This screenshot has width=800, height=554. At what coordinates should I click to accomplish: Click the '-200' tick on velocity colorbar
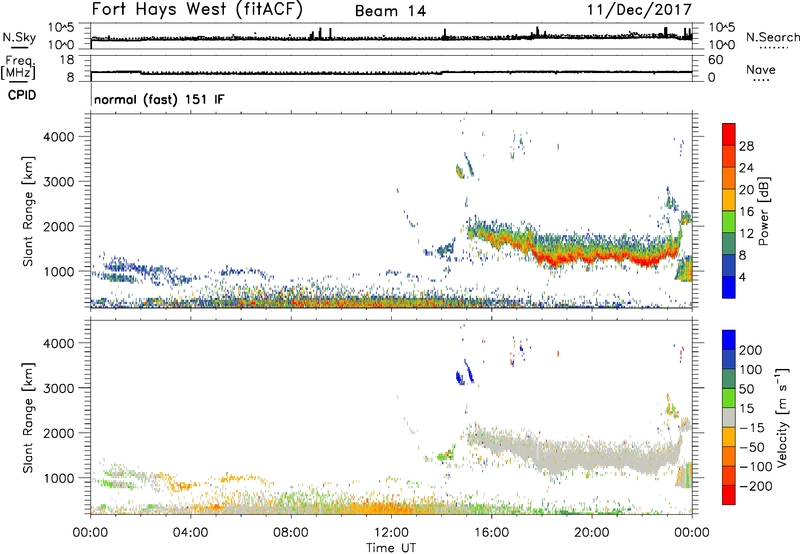756,486
